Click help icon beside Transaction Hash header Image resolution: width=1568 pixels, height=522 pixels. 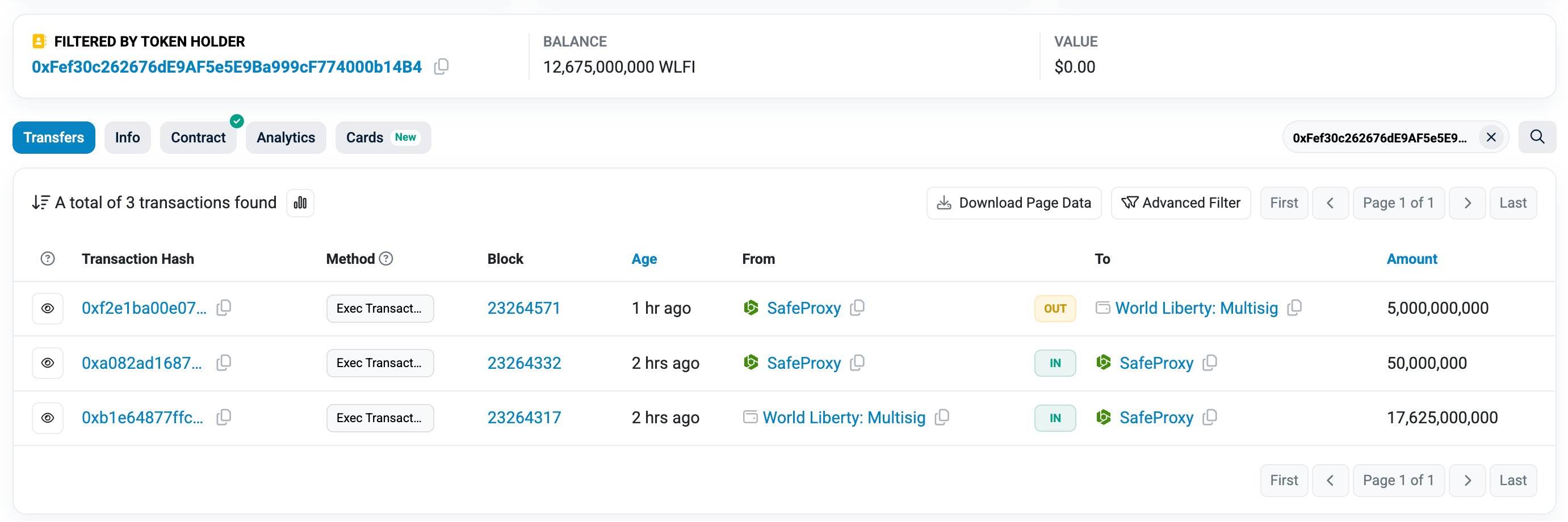coord(48,259)
